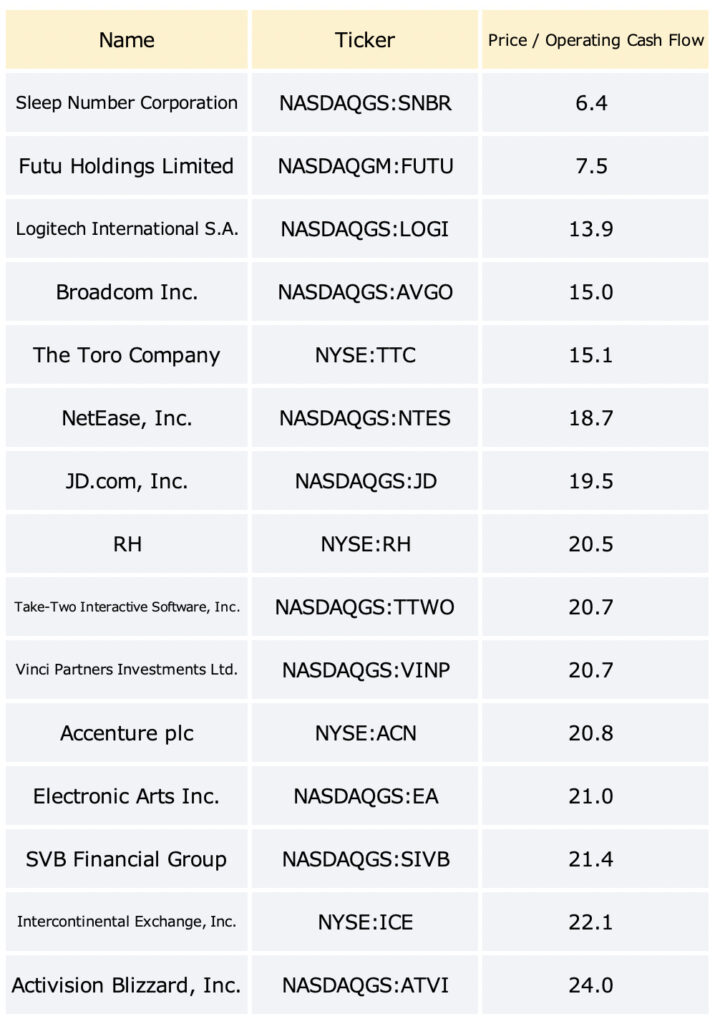The height and width of the screenshot is (1024, 720).
Task: Select the NASDAQGS:ATVI ticker cell
Action: (x=365, y=985)
